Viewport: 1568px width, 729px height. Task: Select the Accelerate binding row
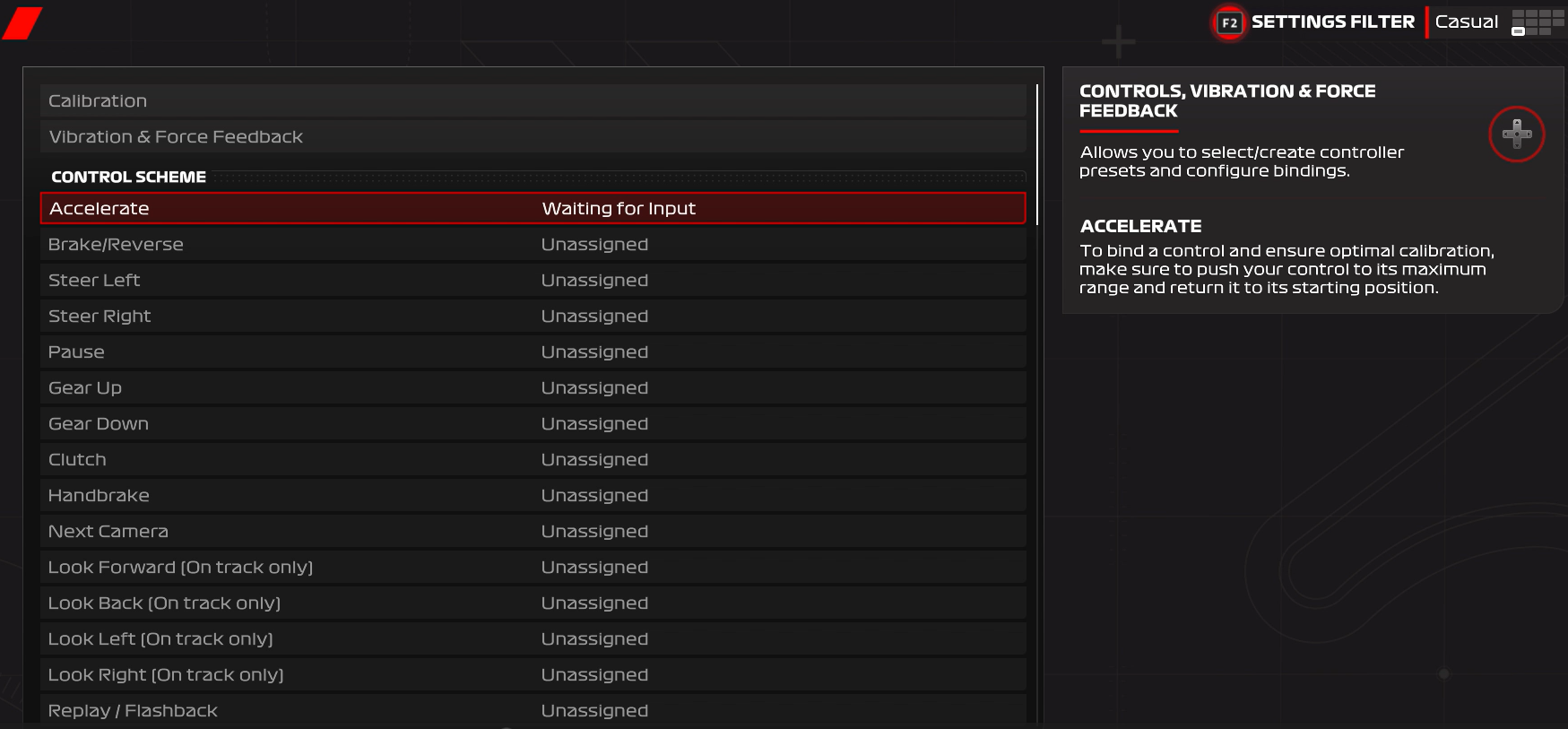point(533,209)
